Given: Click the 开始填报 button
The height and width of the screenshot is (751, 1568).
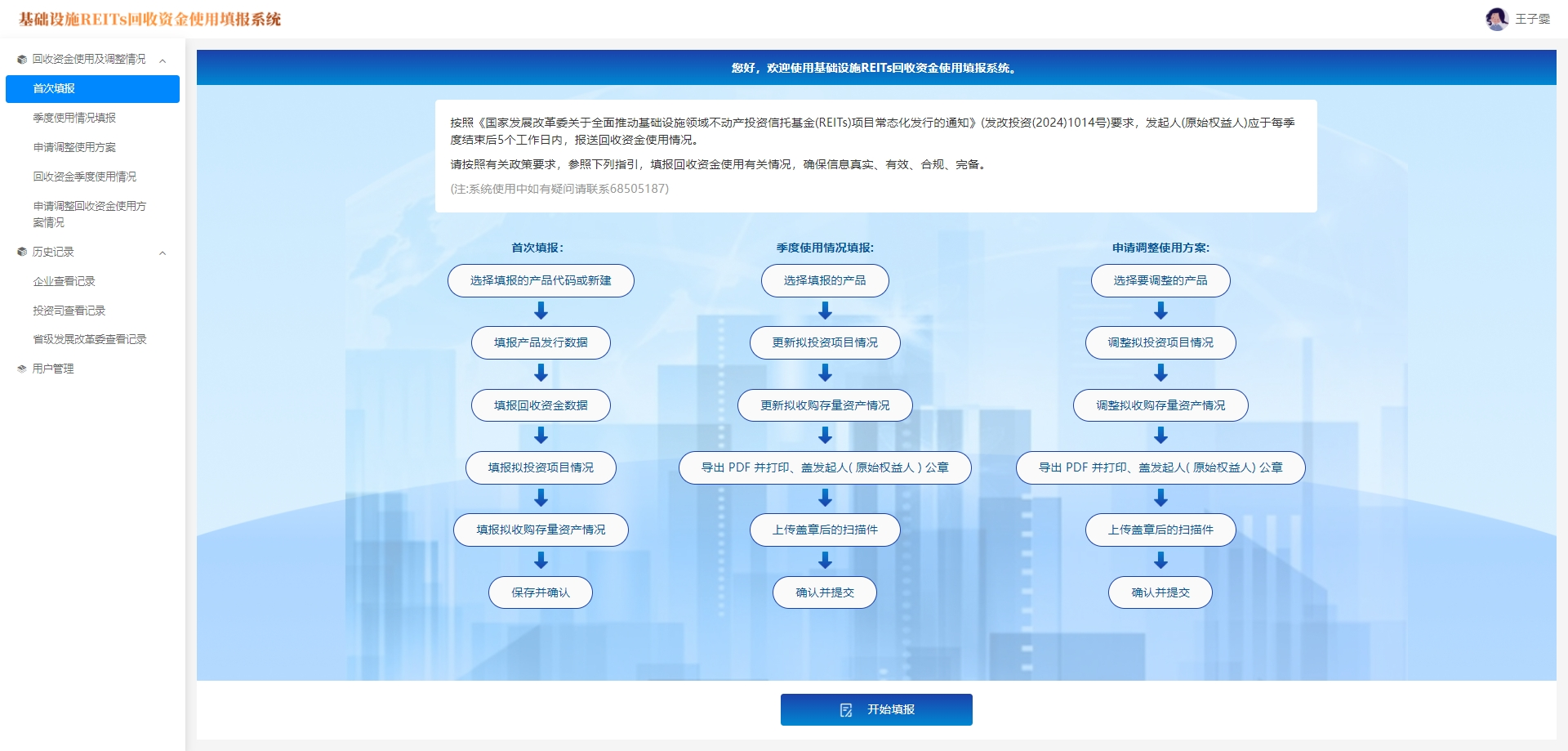Looking at the screenshot, I should 876,709.
